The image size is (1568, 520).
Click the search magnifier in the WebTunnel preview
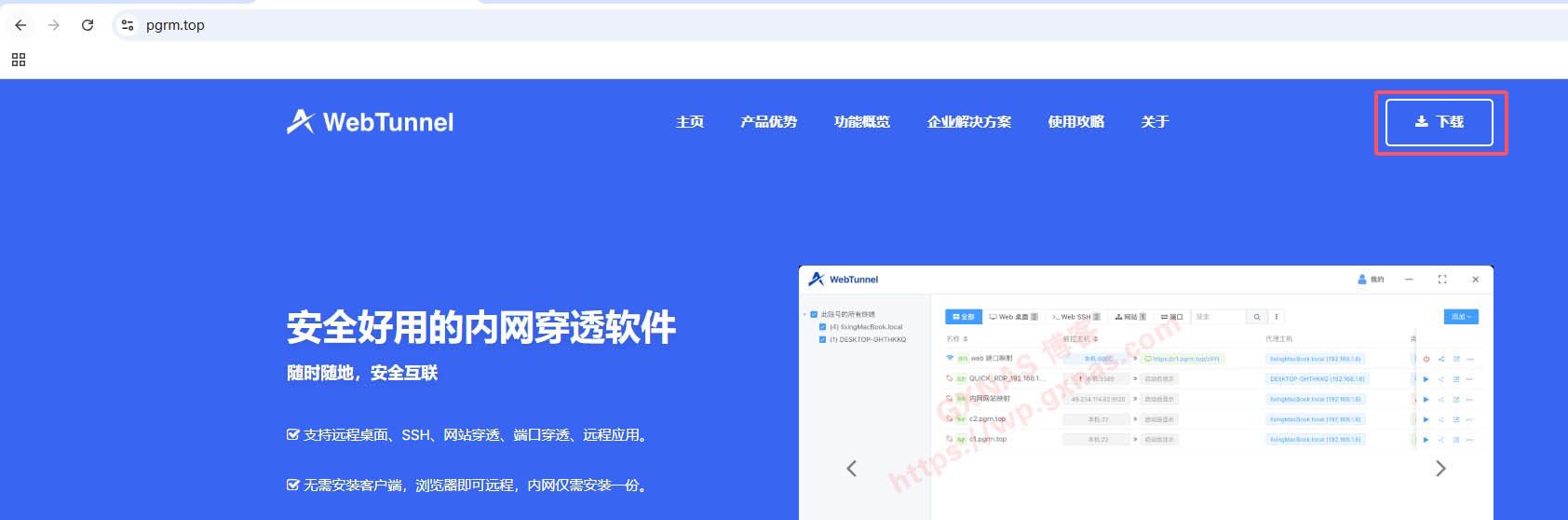point(1257,317)
